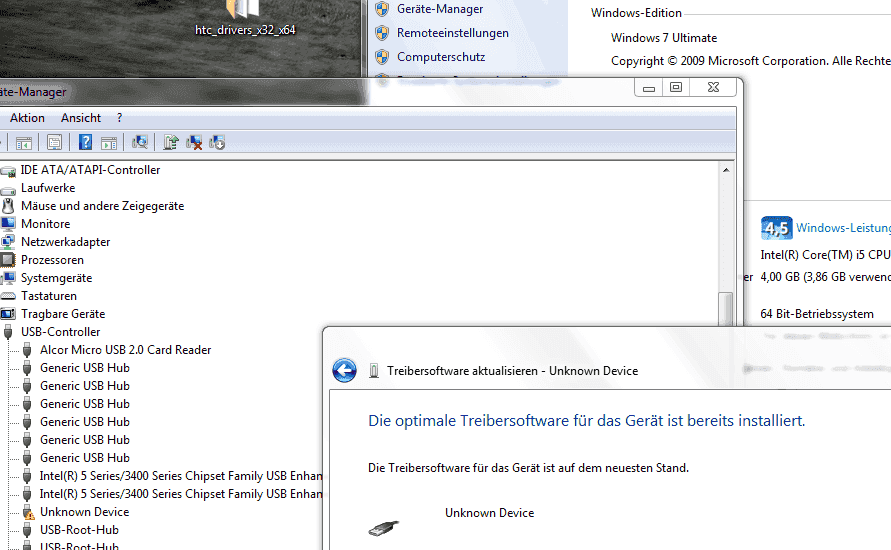Click the small device icon in dialog title
The width and height of the screenshot is (891, 550).
coord(374,371)
